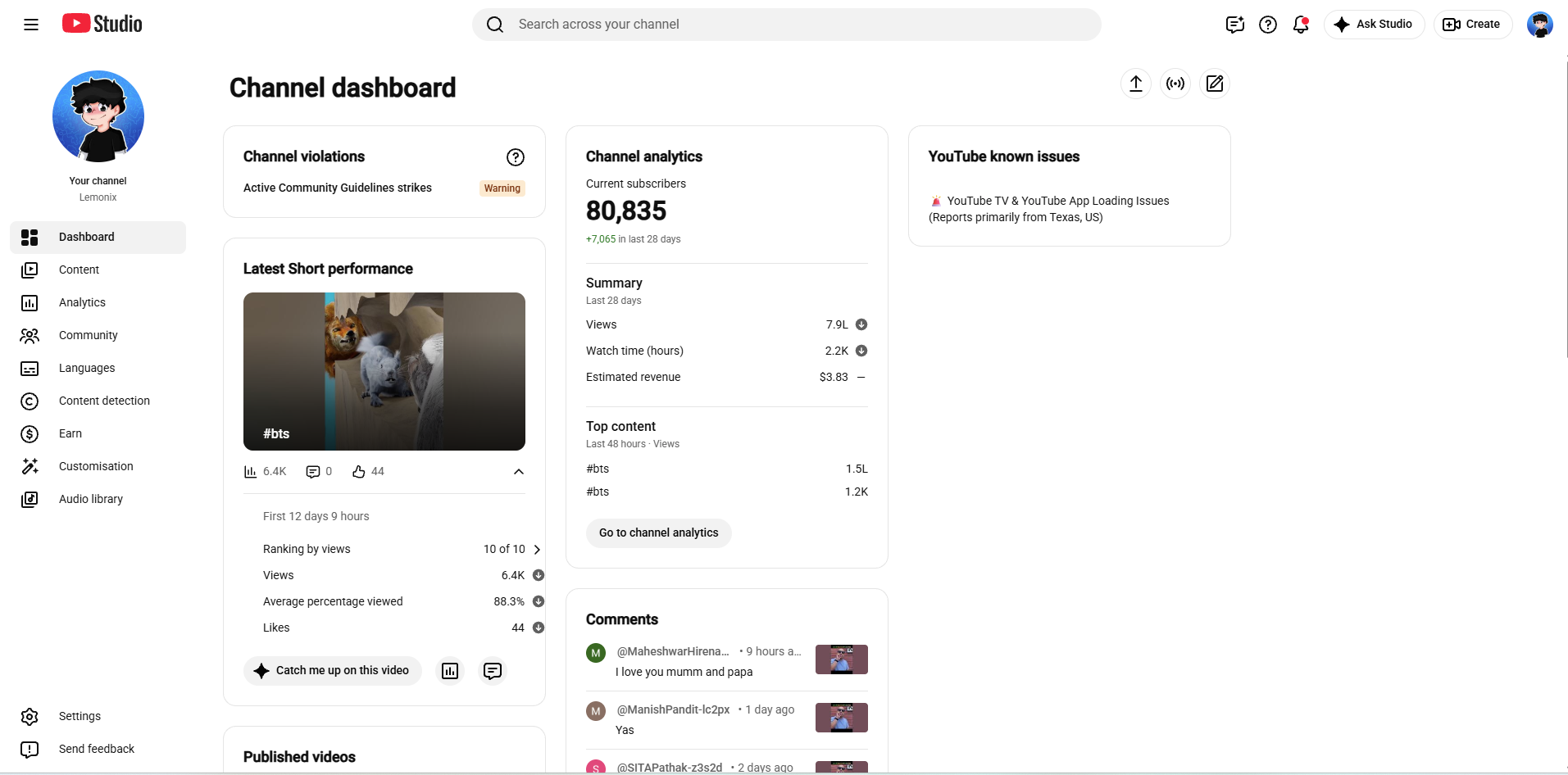Click the M avatar of ManishPandit
Image resolution: width=1568 pixels, height=775 pixels.
[596, 711]
